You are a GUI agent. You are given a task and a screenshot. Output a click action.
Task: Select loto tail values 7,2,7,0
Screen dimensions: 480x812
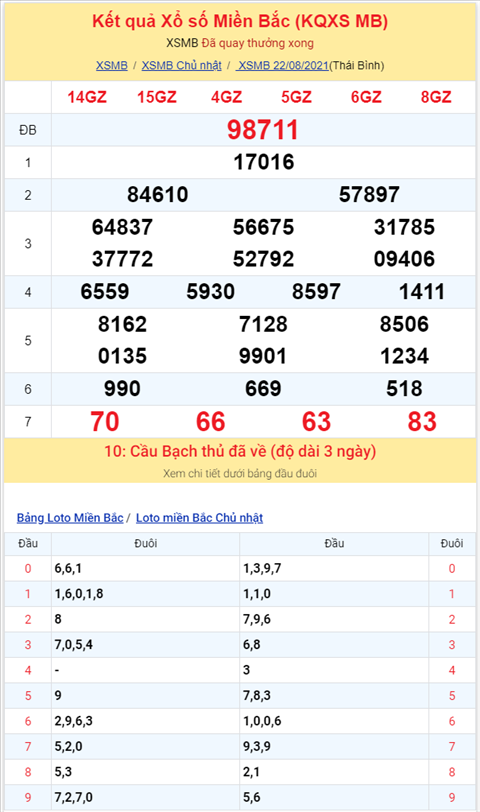(74, 797)
